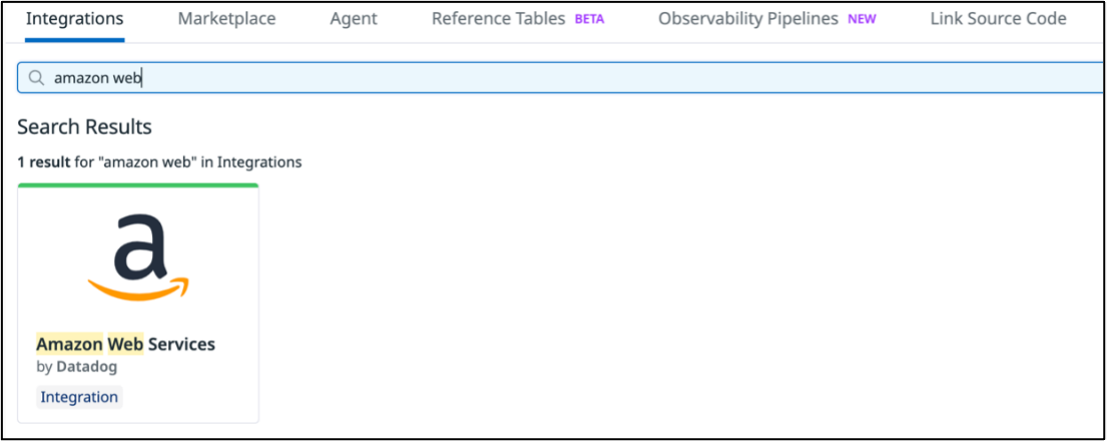
Task: Go to the Agent tab
Action: (353, 19)
